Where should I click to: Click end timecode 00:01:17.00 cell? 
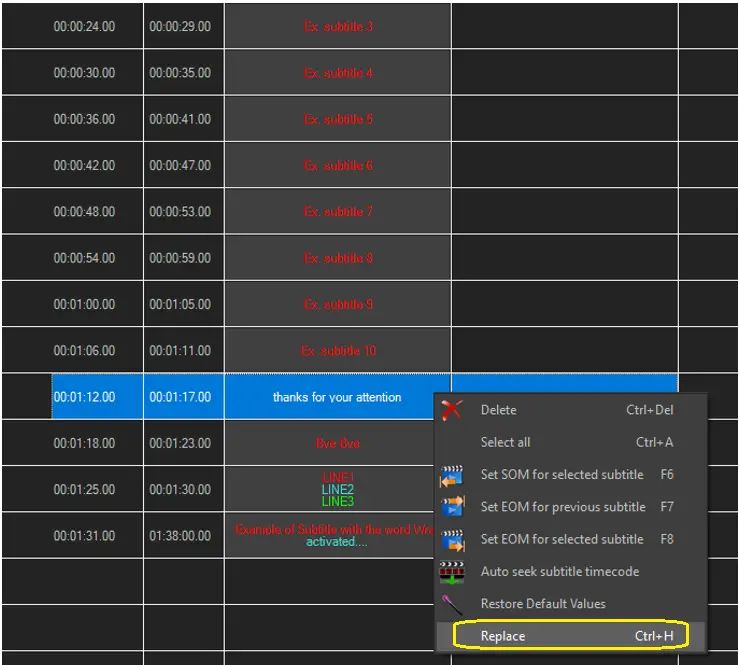click(180, 397)
